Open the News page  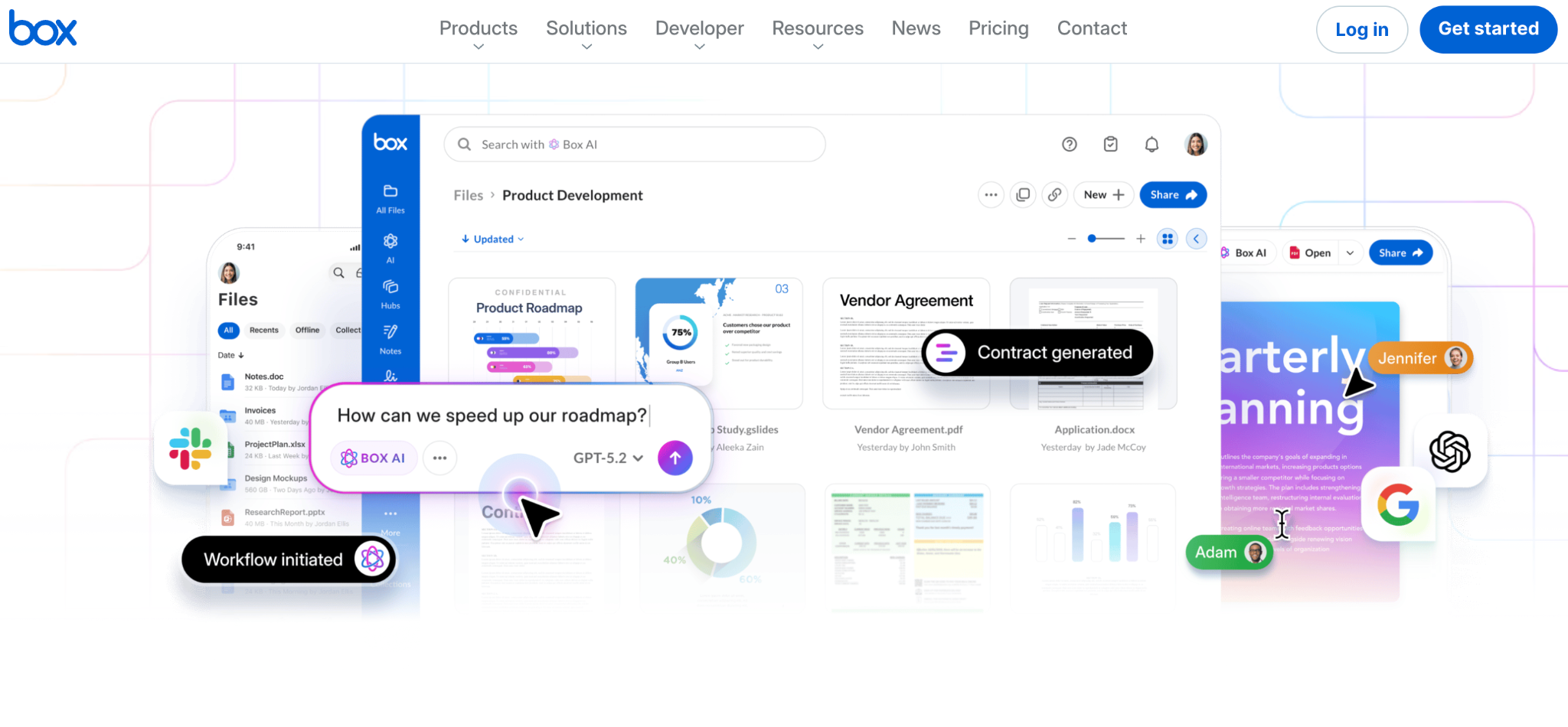(x=916, y=28)
